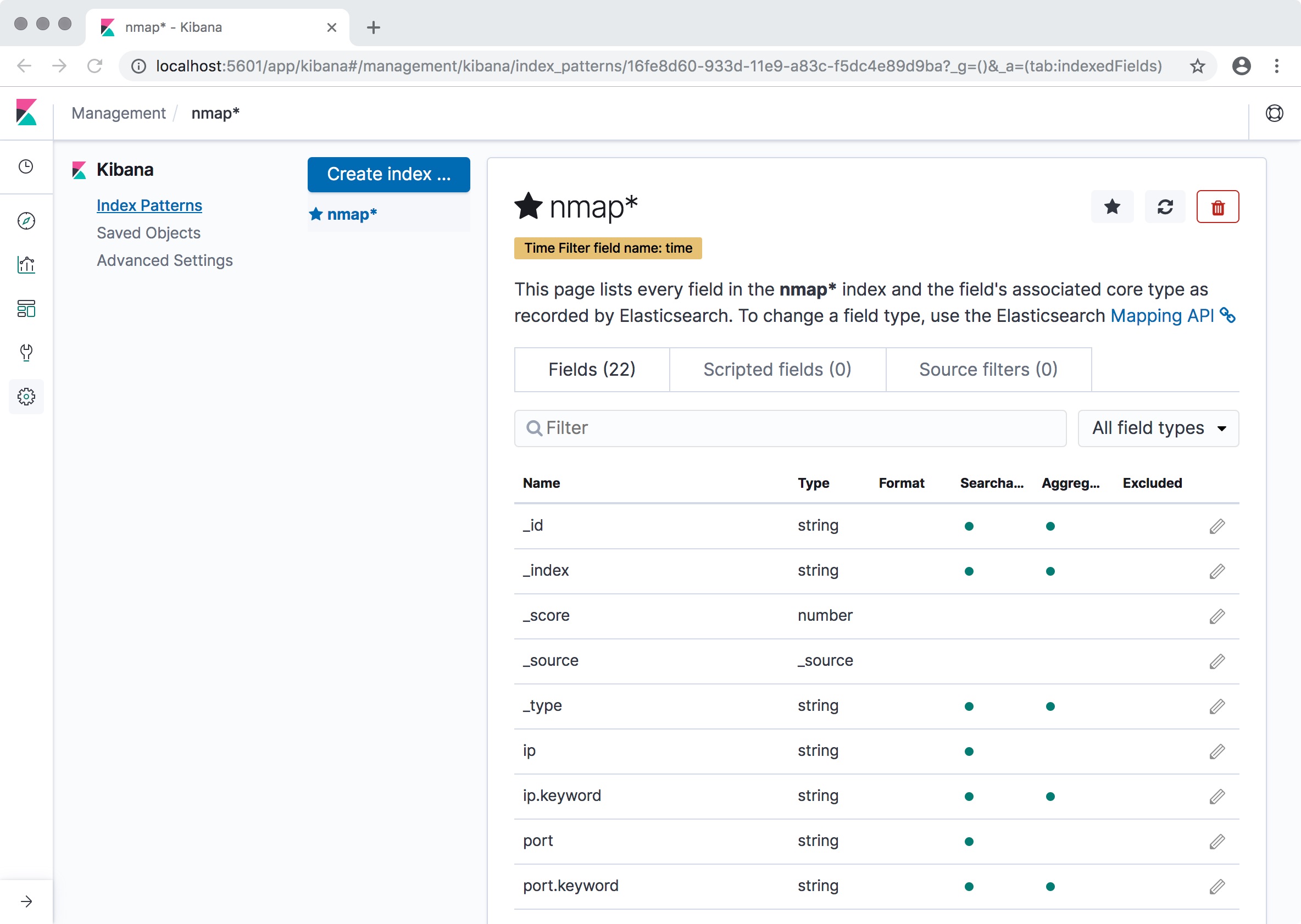
Task: Click the Dashboard icon in left sidebar
Action: point(26,308)
